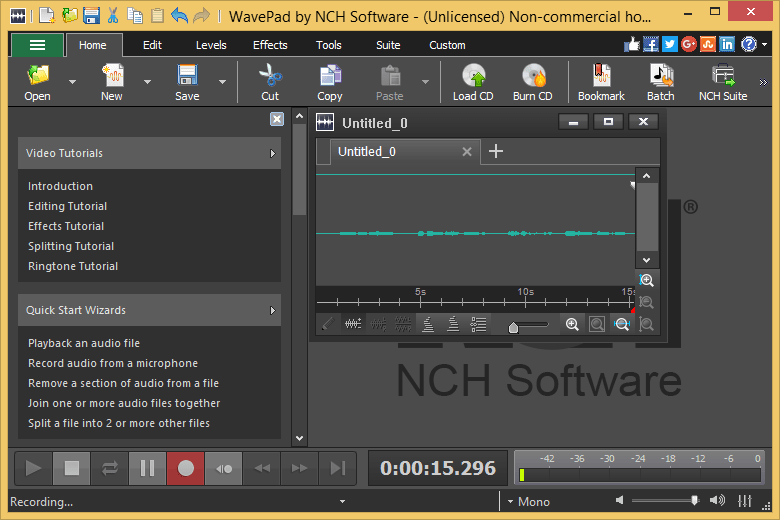Click the speaker mute icon in status bar
The image size is (780, 520).
620,500
